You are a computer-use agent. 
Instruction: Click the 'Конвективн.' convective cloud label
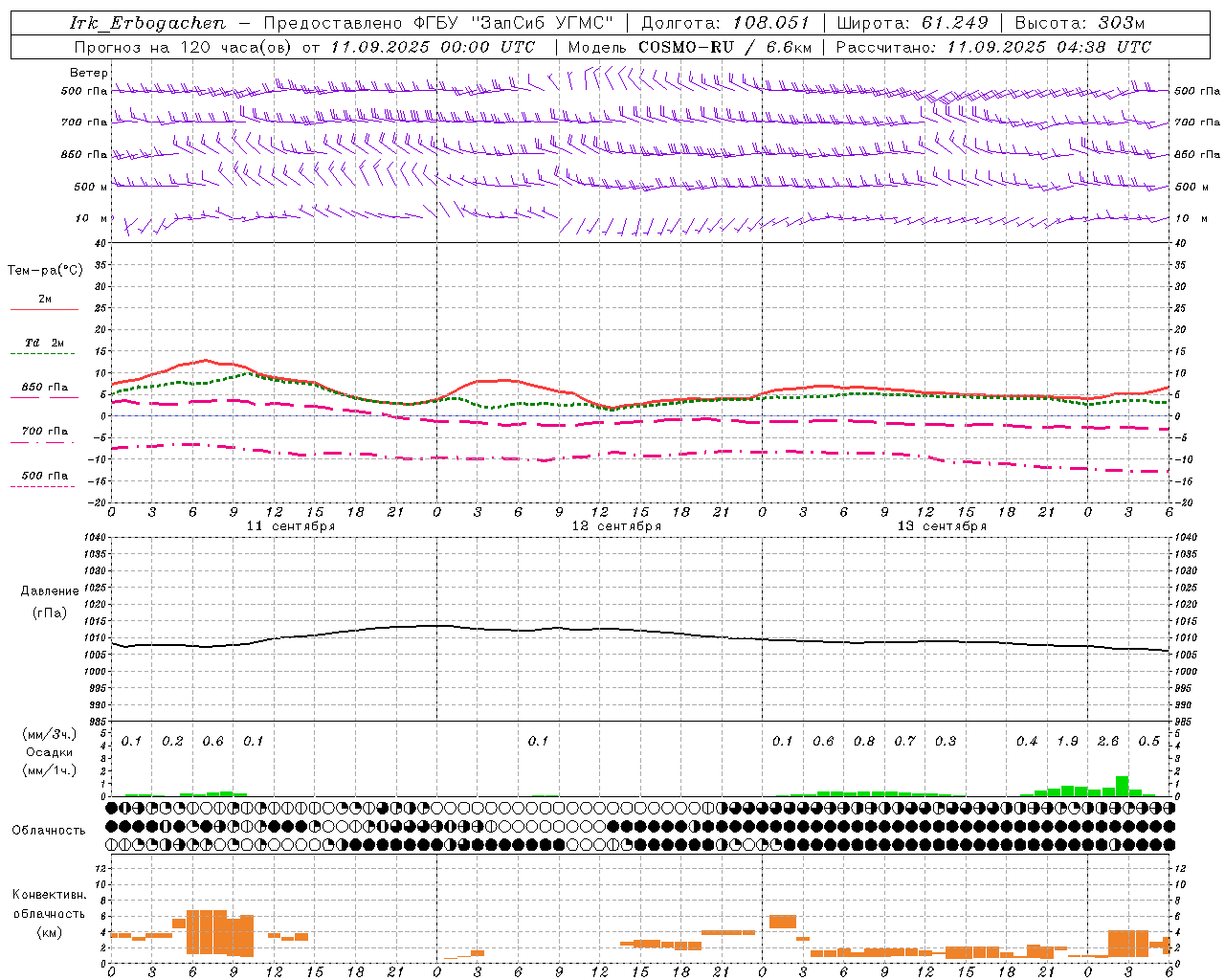pos(50,895)
